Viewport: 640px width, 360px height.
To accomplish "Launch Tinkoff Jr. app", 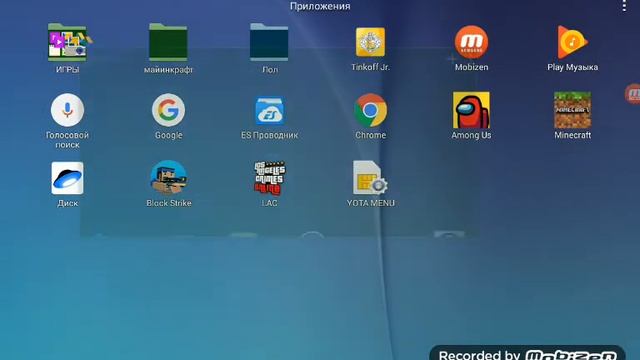I will (370, 42).
